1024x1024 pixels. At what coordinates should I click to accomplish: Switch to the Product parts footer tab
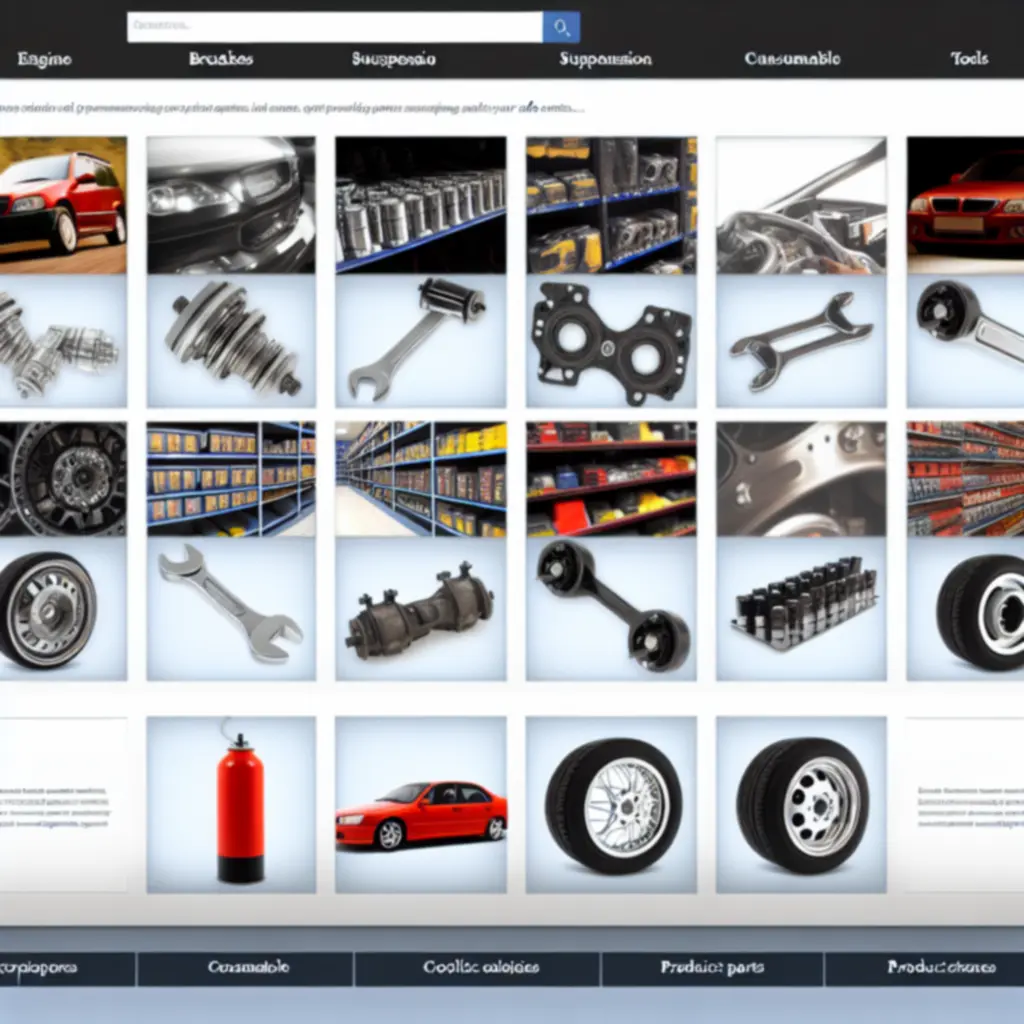[712, 967]
